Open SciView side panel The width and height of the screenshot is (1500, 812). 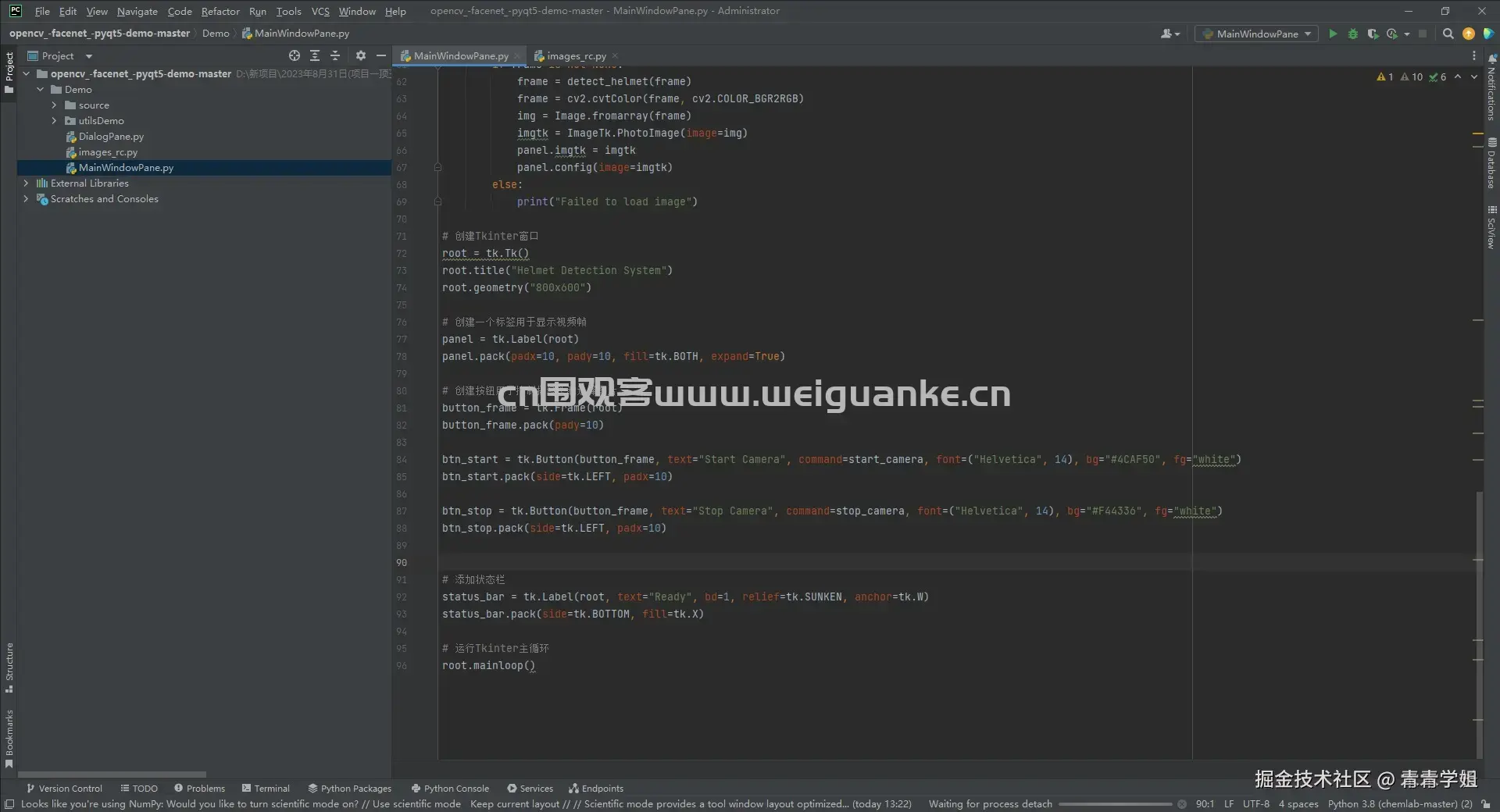[1491, 227]
